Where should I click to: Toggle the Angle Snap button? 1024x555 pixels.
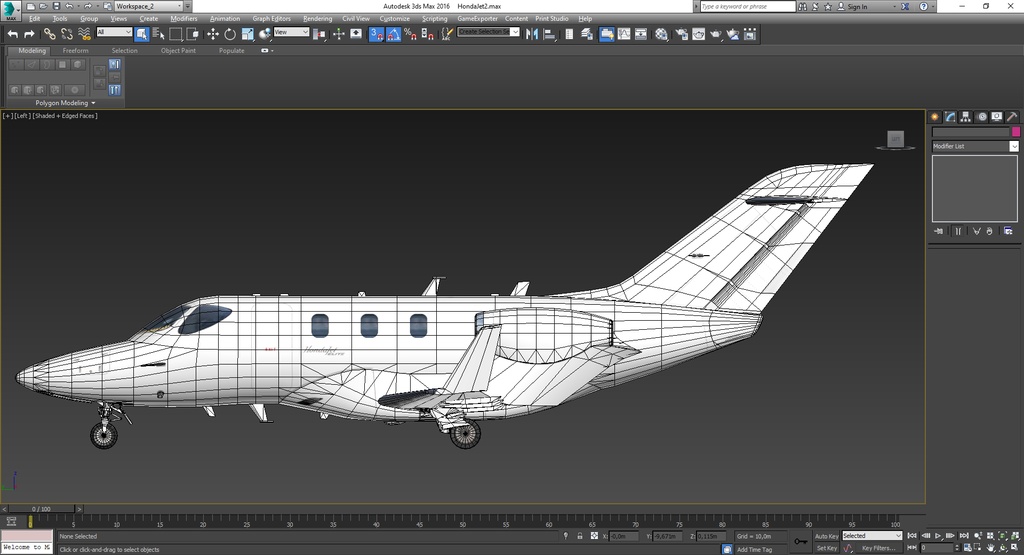pyautogui.click(x=393, y=34)
